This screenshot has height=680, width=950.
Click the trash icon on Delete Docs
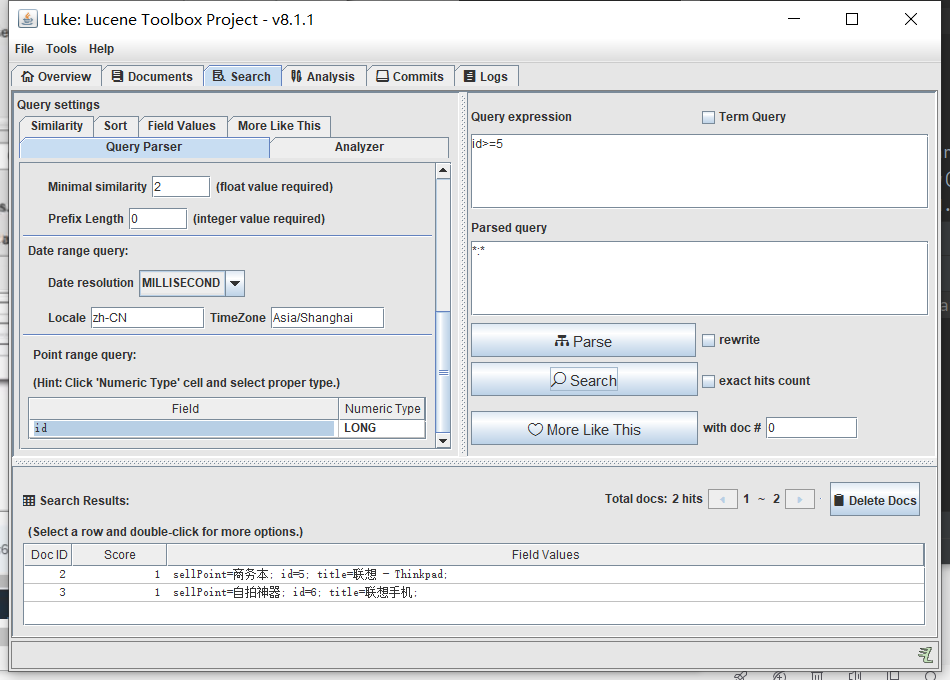click(839, 500)
